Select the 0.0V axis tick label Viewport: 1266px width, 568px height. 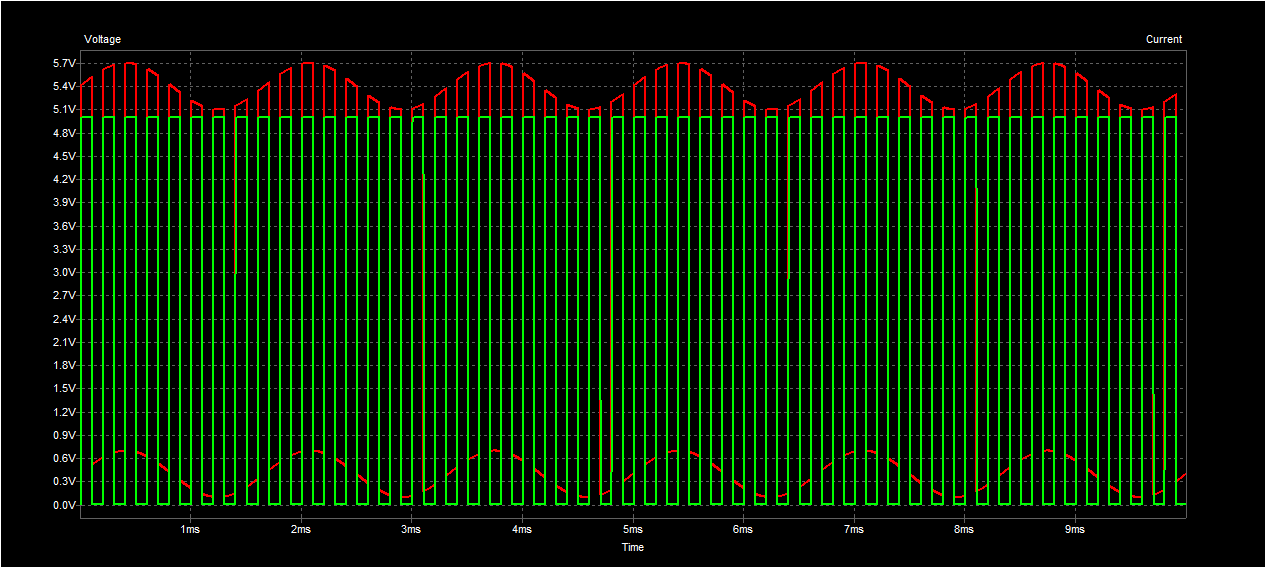click(x=64, y=505)
